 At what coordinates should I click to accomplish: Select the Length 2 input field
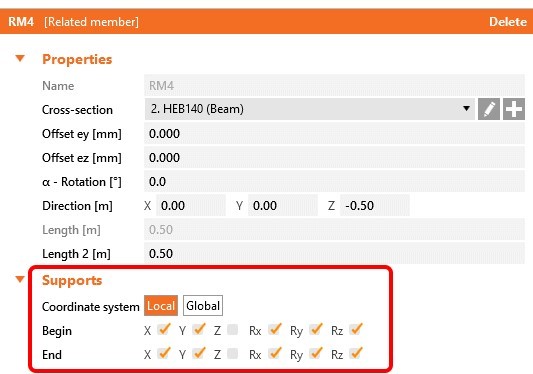[x=334, y=254]
